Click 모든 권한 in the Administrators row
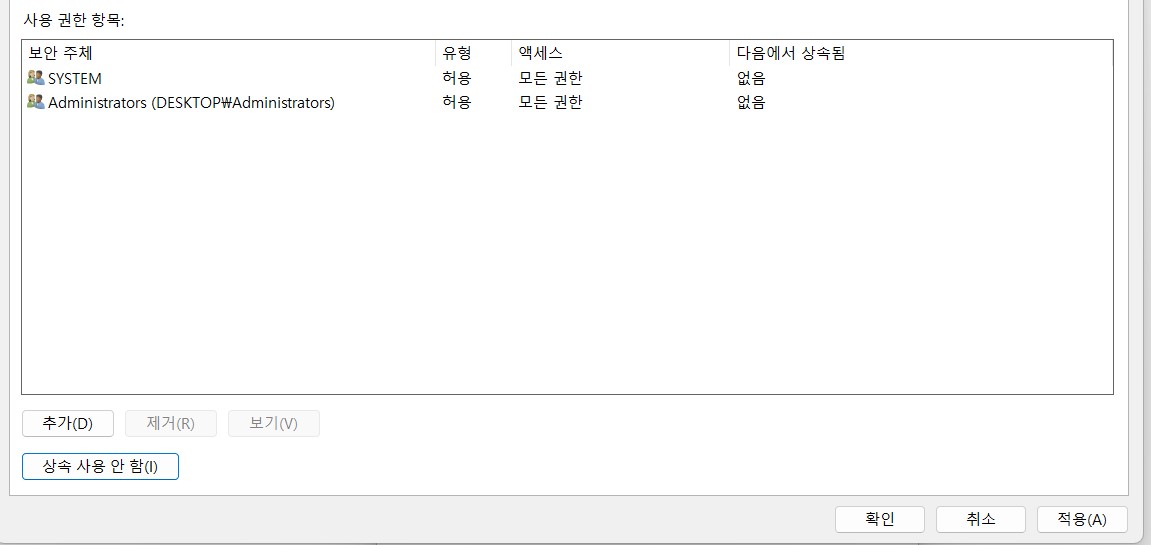The height and width of the screenshot is (545, 1151). point(551,102)
